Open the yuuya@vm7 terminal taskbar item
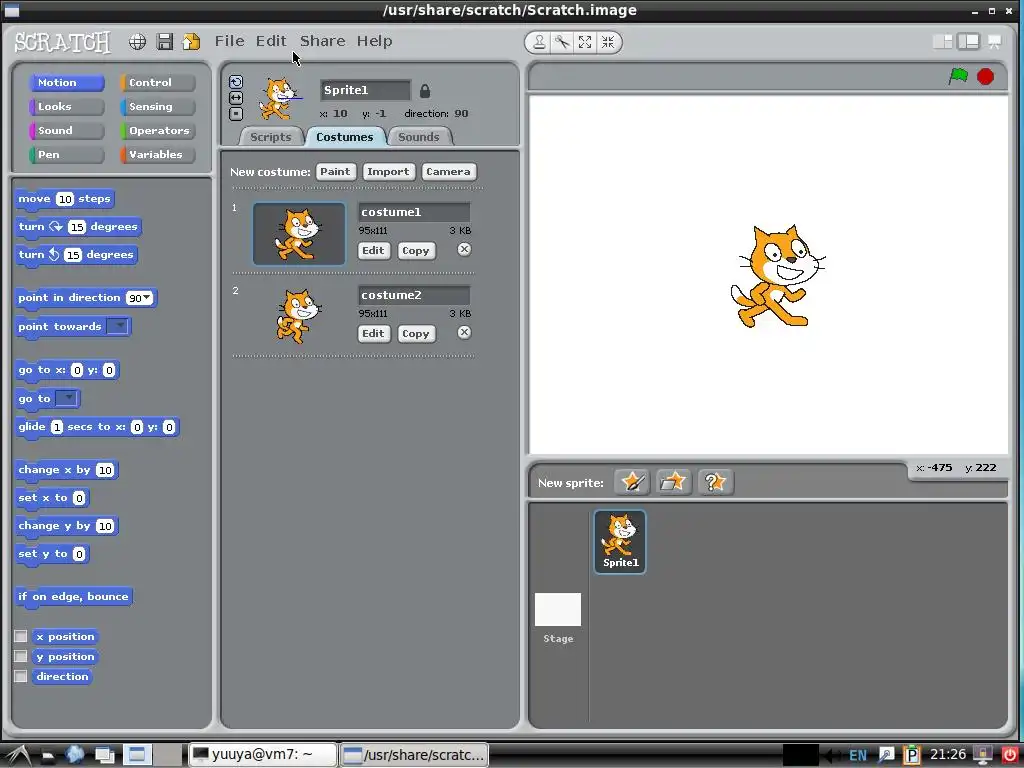 [263, 755]
